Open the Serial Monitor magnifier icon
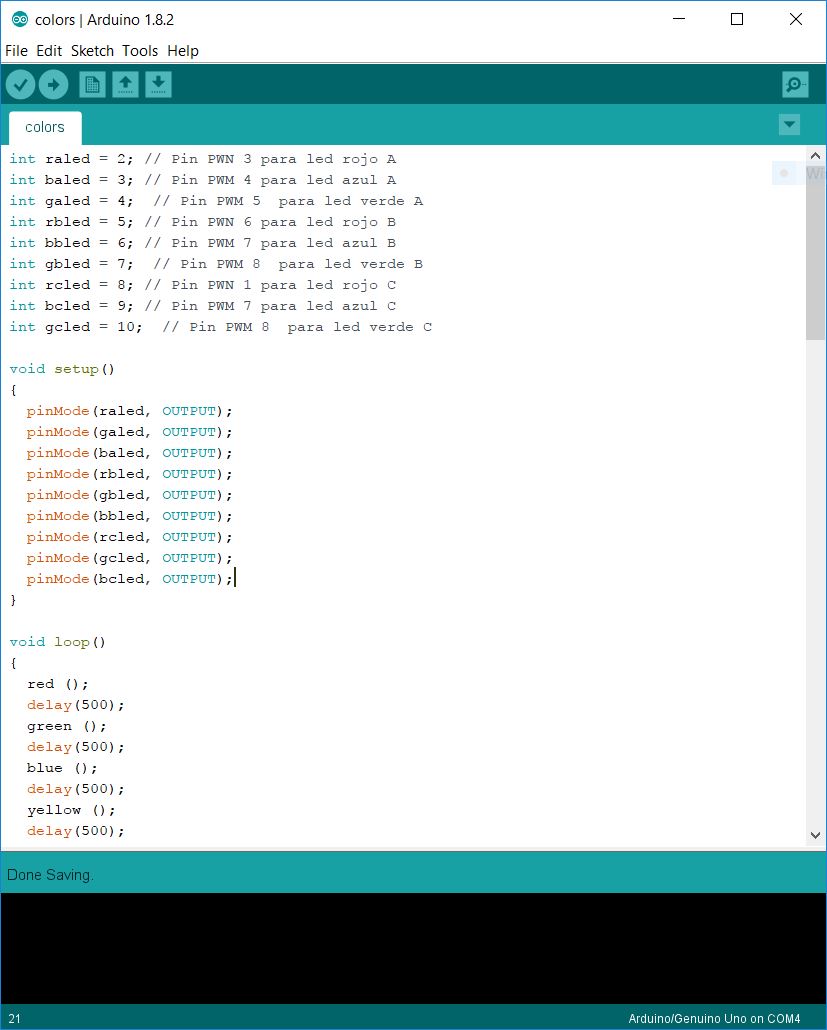This screenshot has height=1030, width=827. pos(795,85)
